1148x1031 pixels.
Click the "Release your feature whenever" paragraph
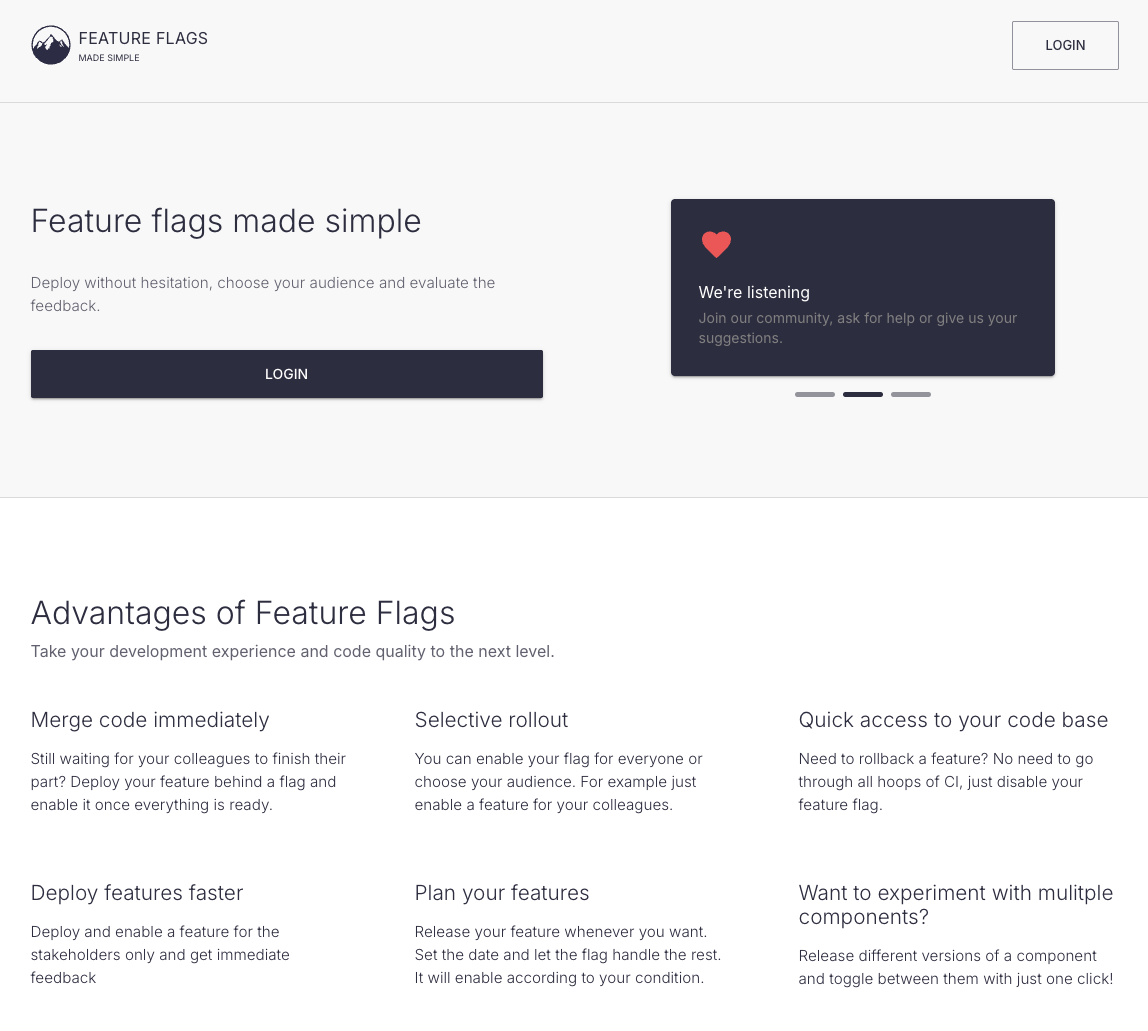(567, 955)
